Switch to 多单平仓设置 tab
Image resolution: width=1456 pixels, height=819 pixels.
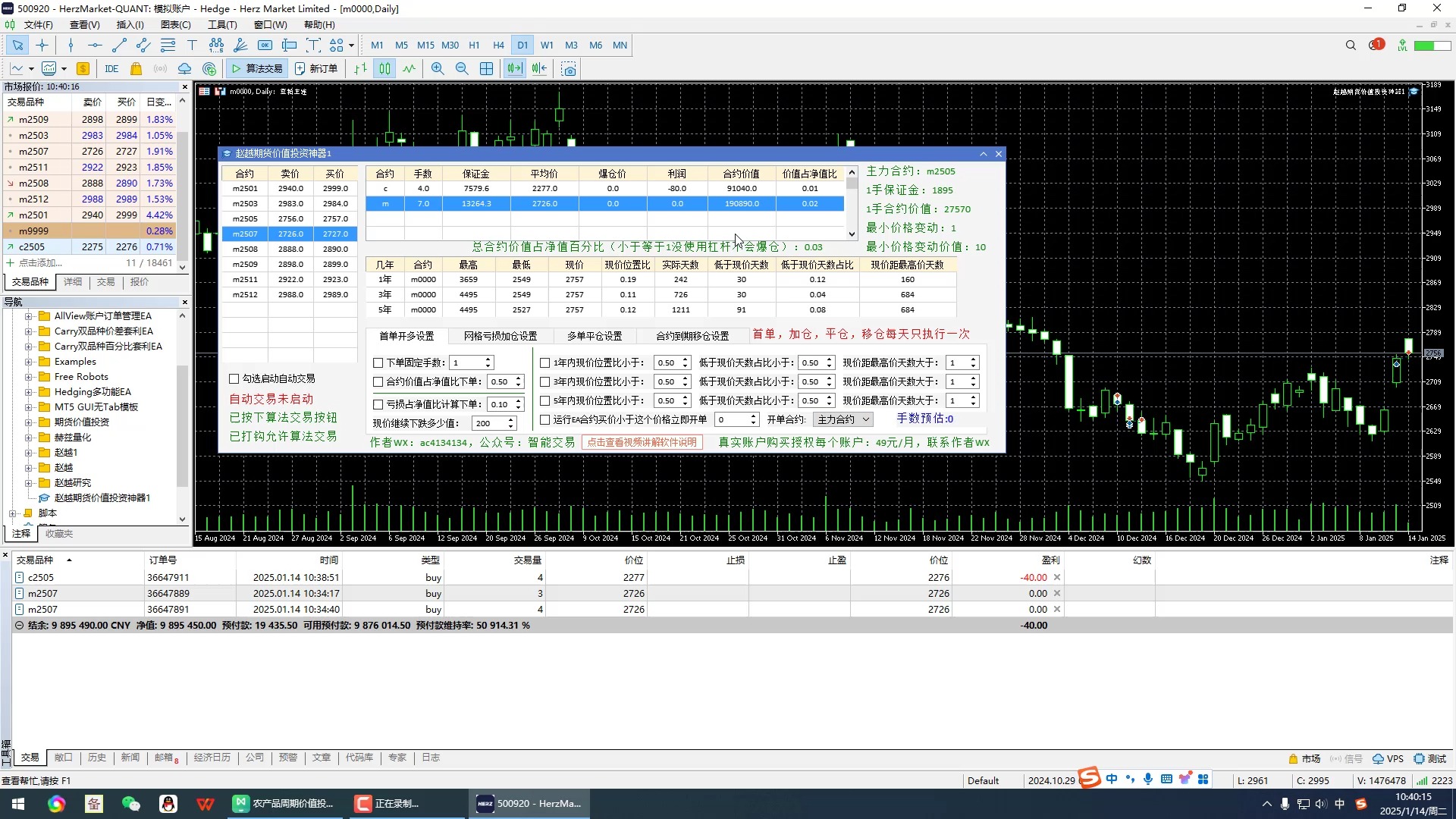click(595, 336)
